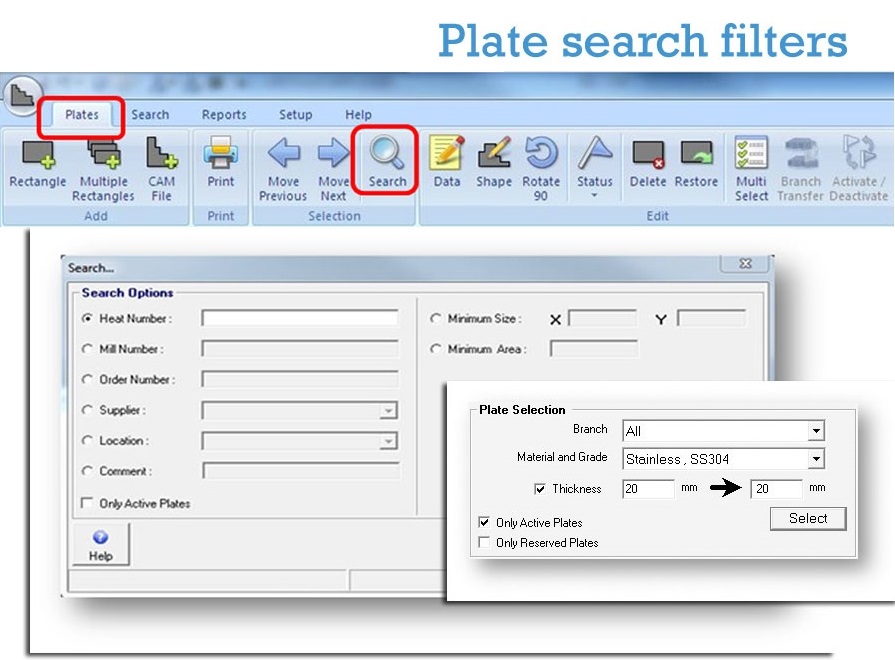Select the Location radio option

click(87, 440)
